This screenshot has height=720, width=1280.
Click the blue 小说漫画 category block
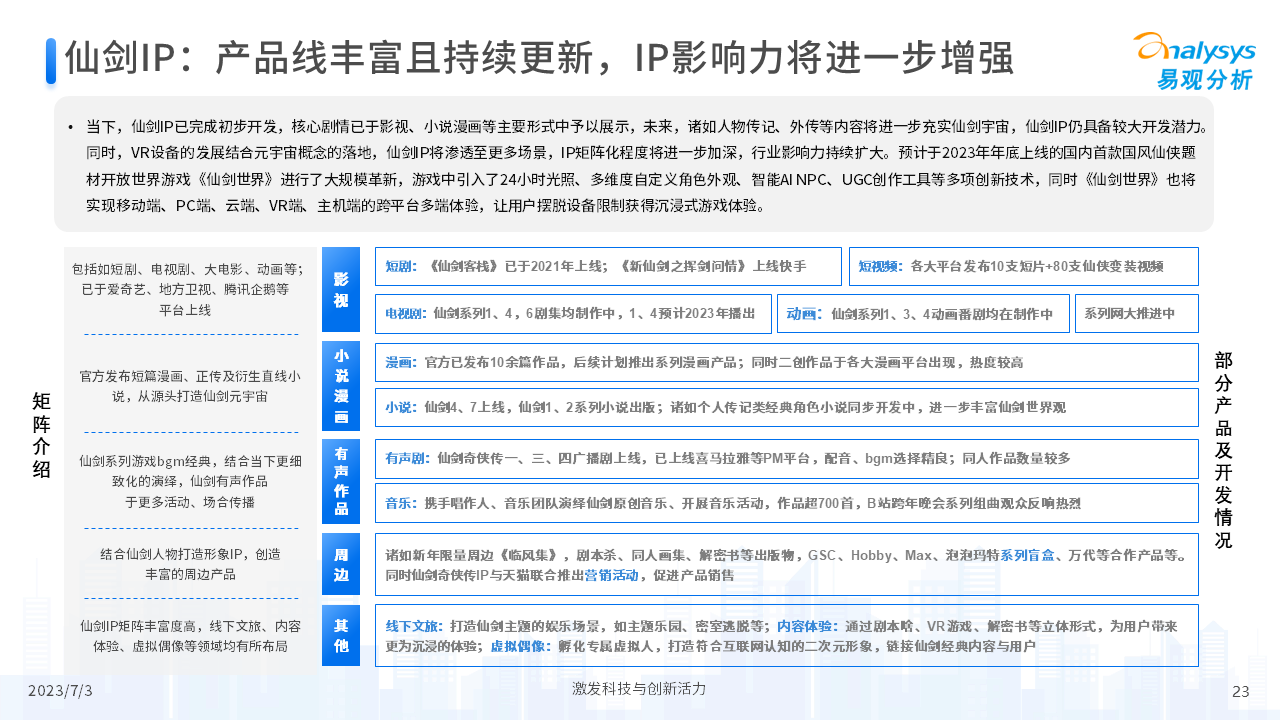(341, 386)
